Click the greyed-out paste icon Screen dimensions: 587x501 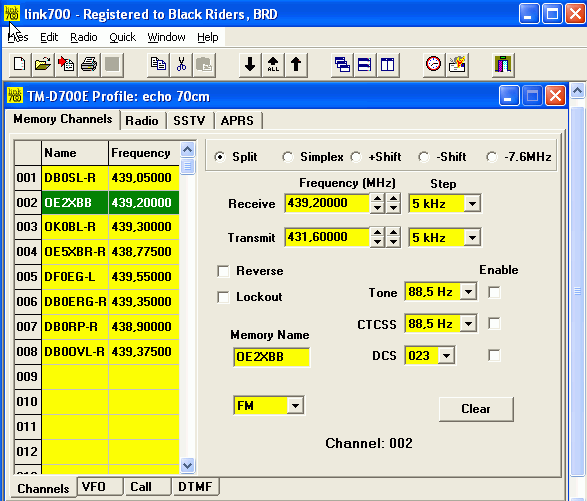(x=204, y=65)
